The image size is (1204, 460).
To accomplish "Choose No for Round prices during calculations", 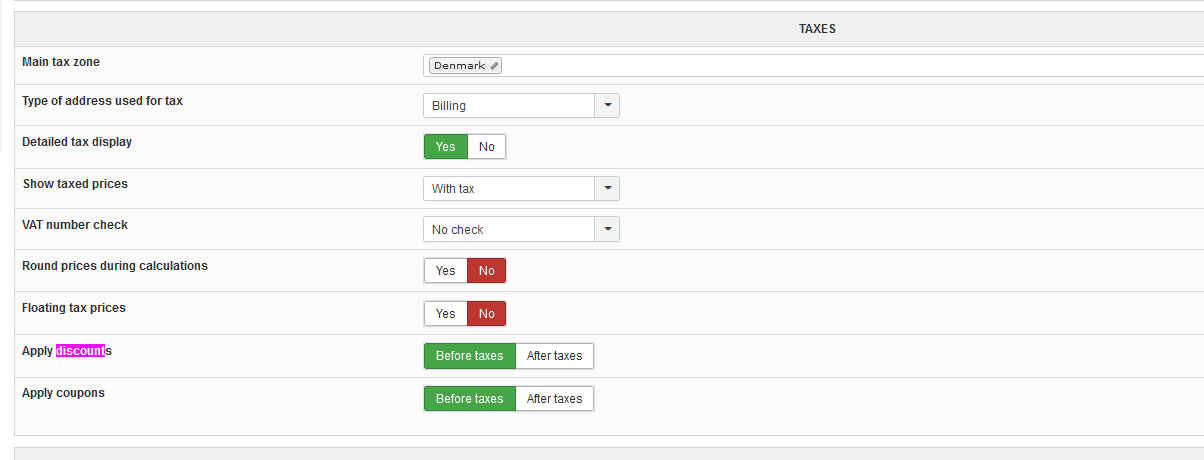I will click(x=487, y=271).
